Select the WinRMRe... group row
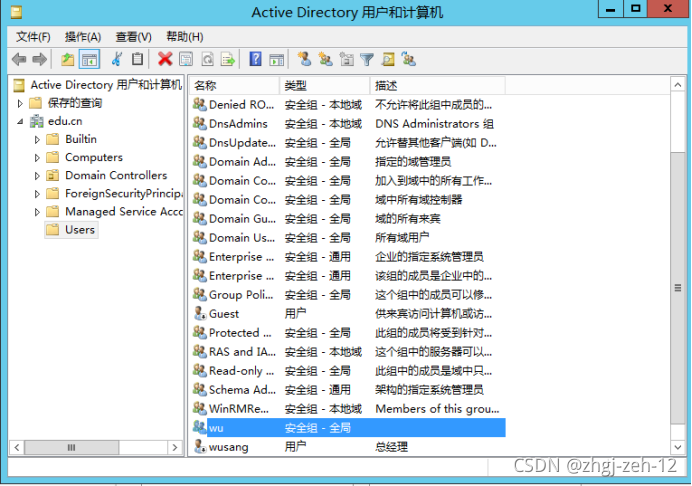Screen dimensions: 692x486 coord(347,409)
